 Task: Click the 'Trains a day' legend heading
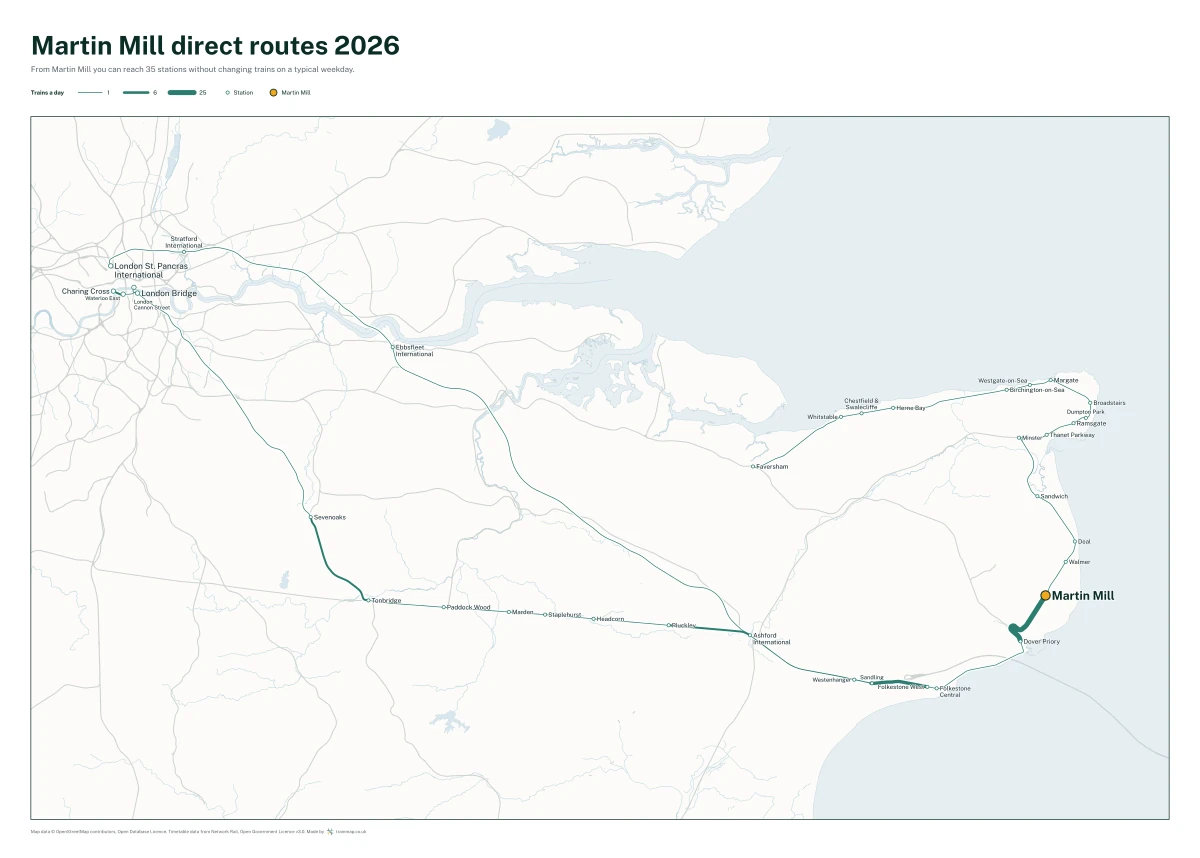click(47, 92)
